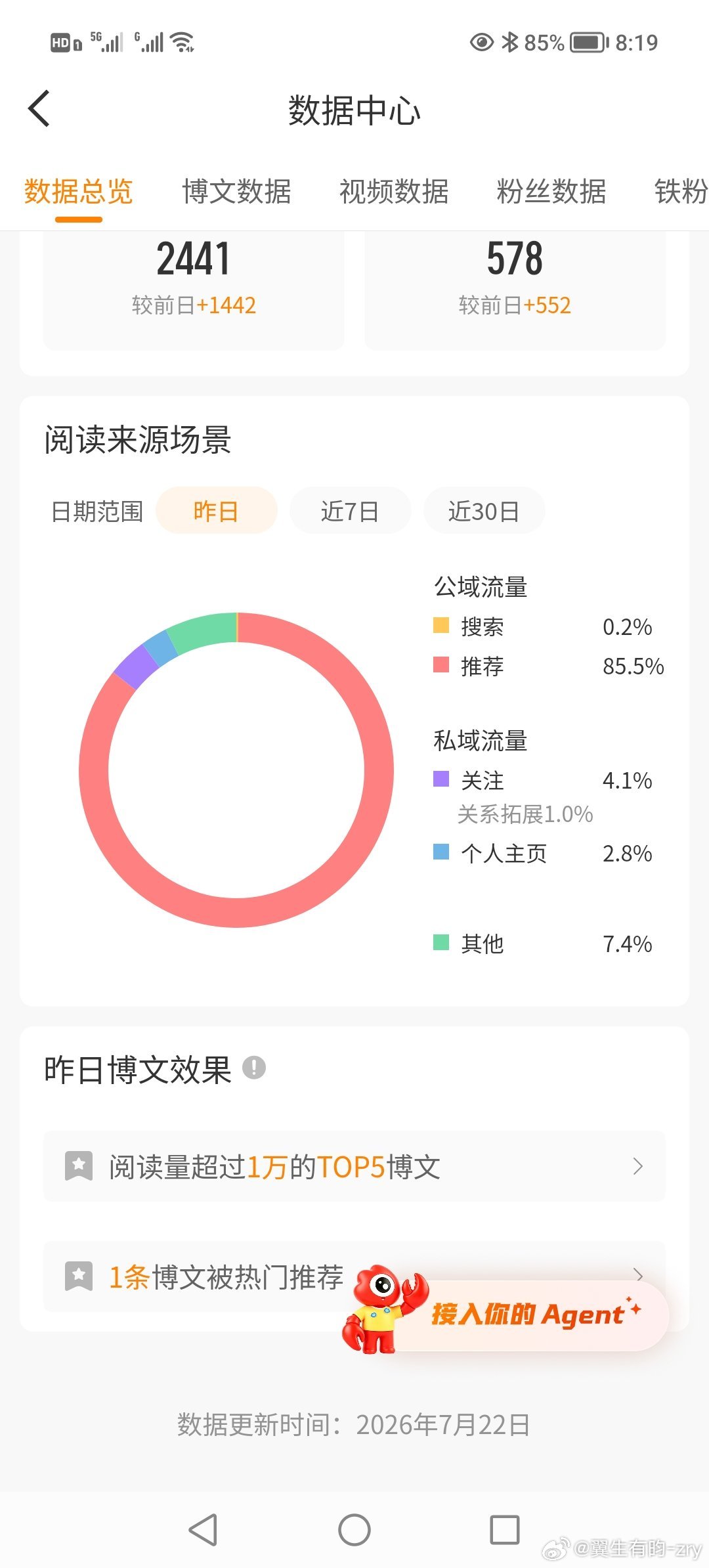Tap the bookmark icon beside TOP5博文
This screenshot has width=709, height=1568.
coord(79,1166)
